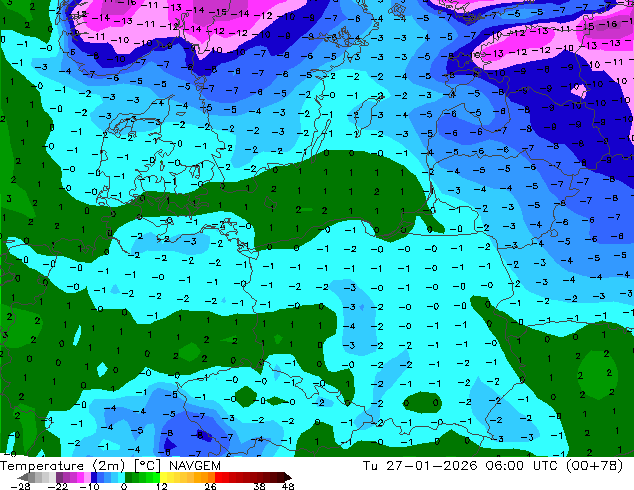634x490 pixels.
Task: Click the "48" legend label
Action: click(288, 486)
